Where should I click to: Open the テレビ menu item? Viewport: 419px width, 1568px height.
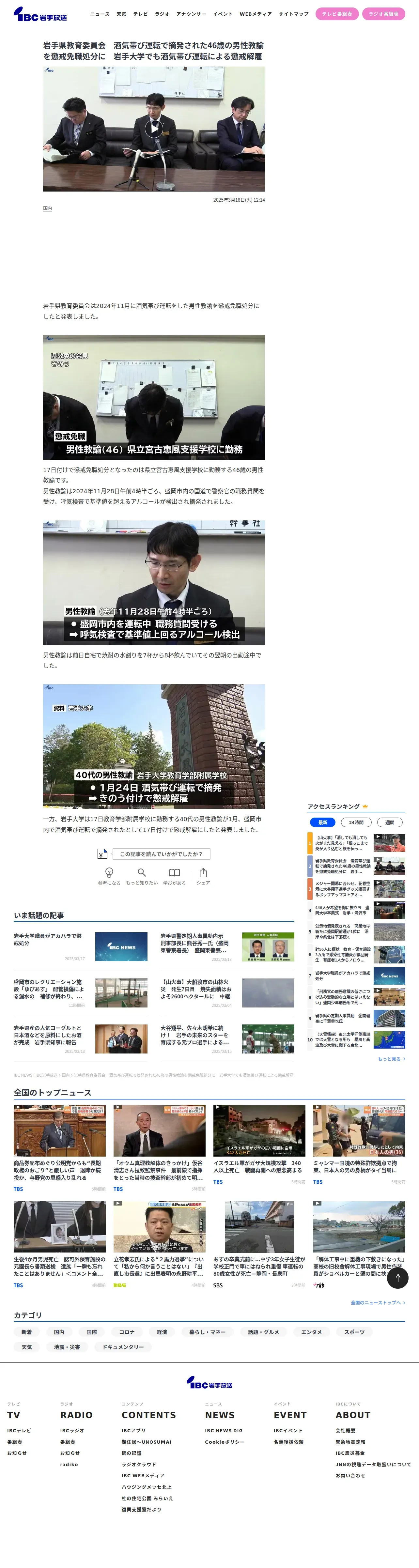pos(141,14)
